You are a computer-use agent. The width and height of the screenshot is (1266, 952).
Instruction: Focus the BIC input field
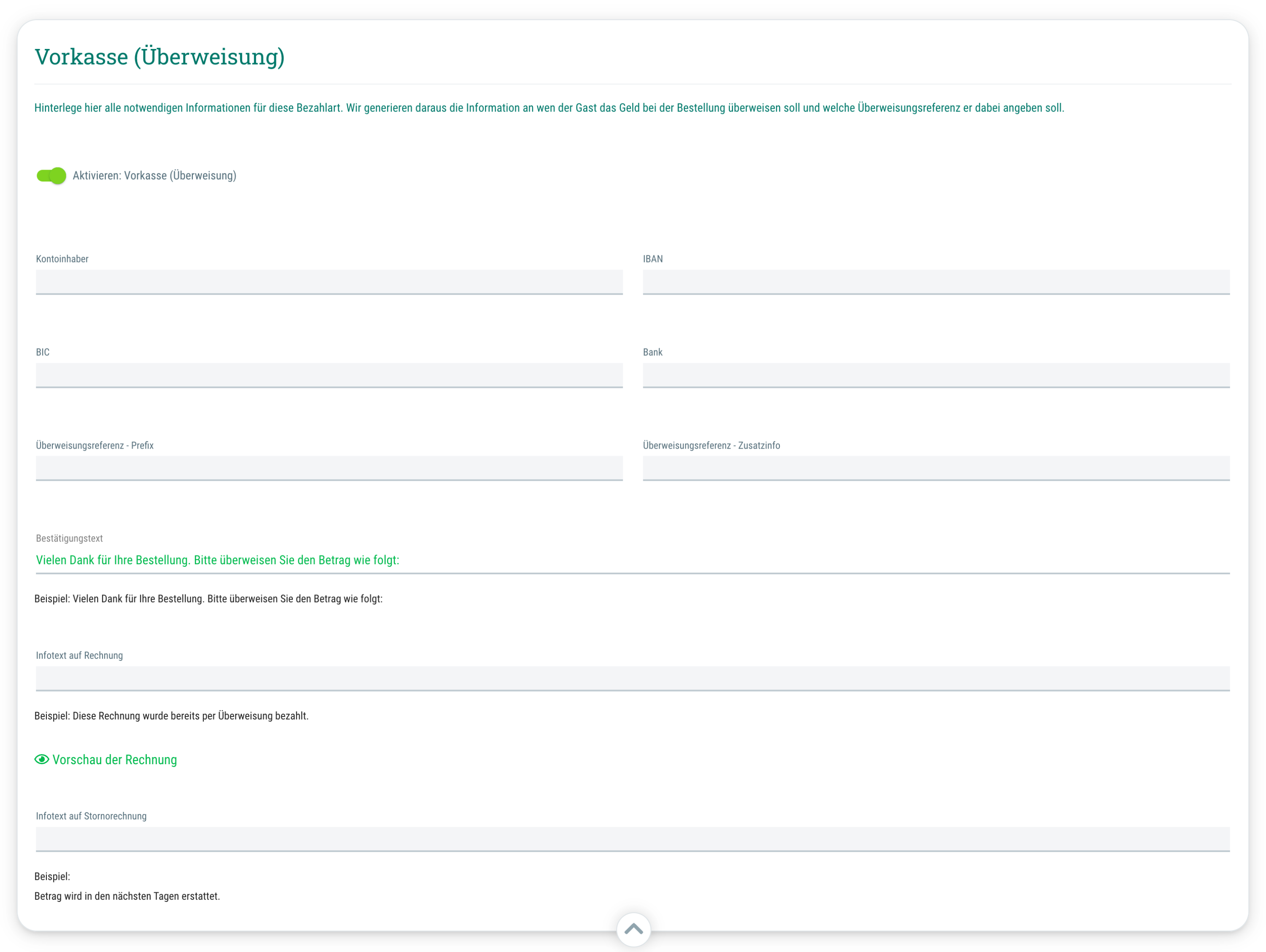329,376
